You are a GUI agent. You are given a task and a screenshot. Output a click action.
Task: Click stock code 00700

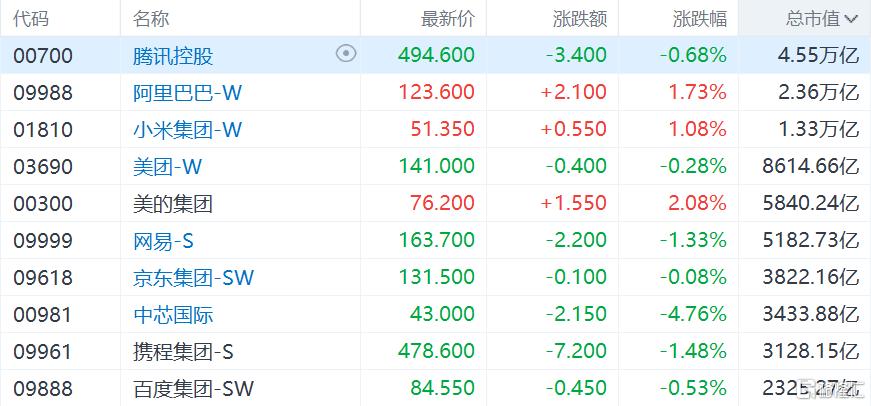click(43, 56)
